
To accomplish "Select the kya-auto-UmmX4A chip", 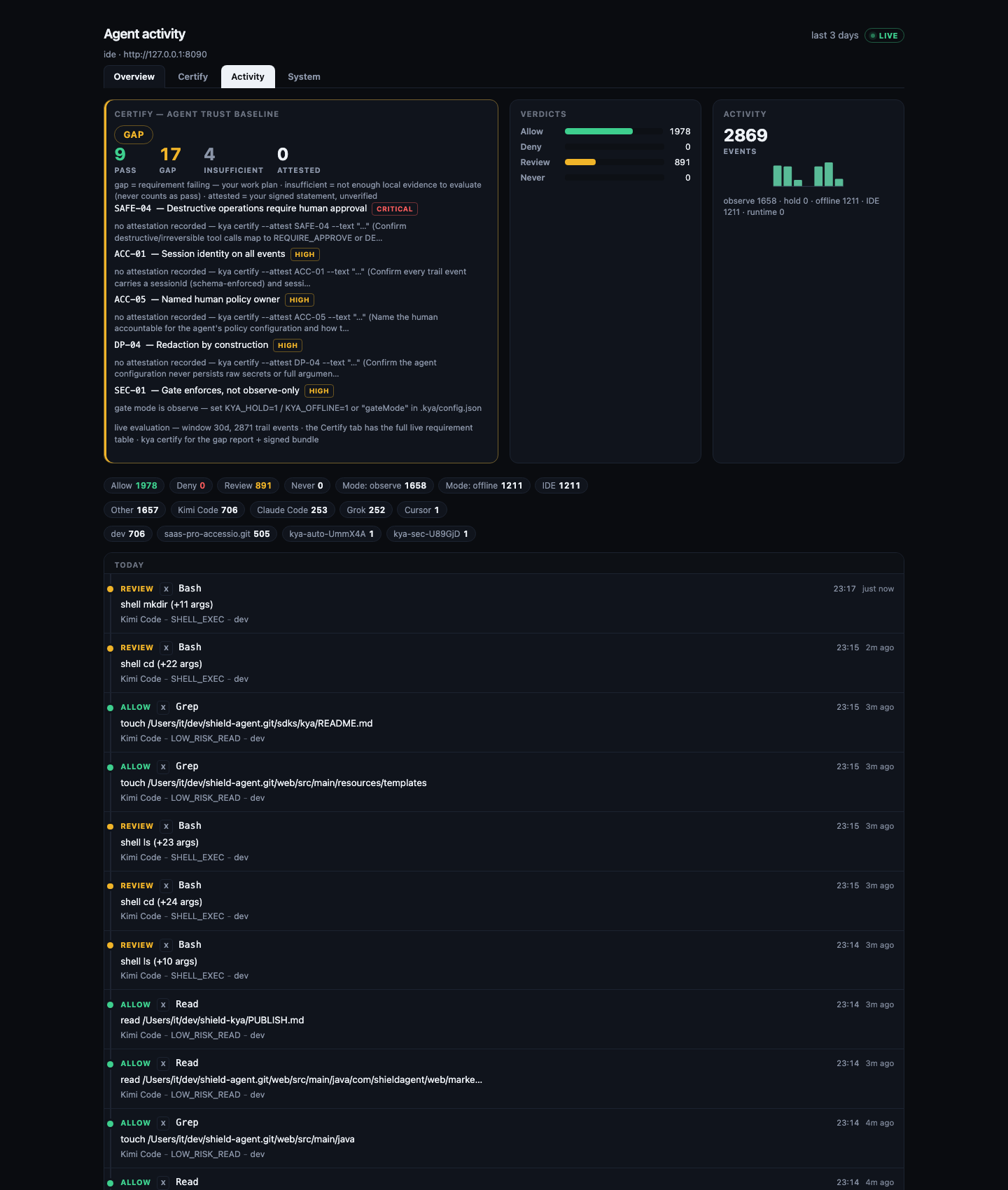I will [x=332, y=534].
